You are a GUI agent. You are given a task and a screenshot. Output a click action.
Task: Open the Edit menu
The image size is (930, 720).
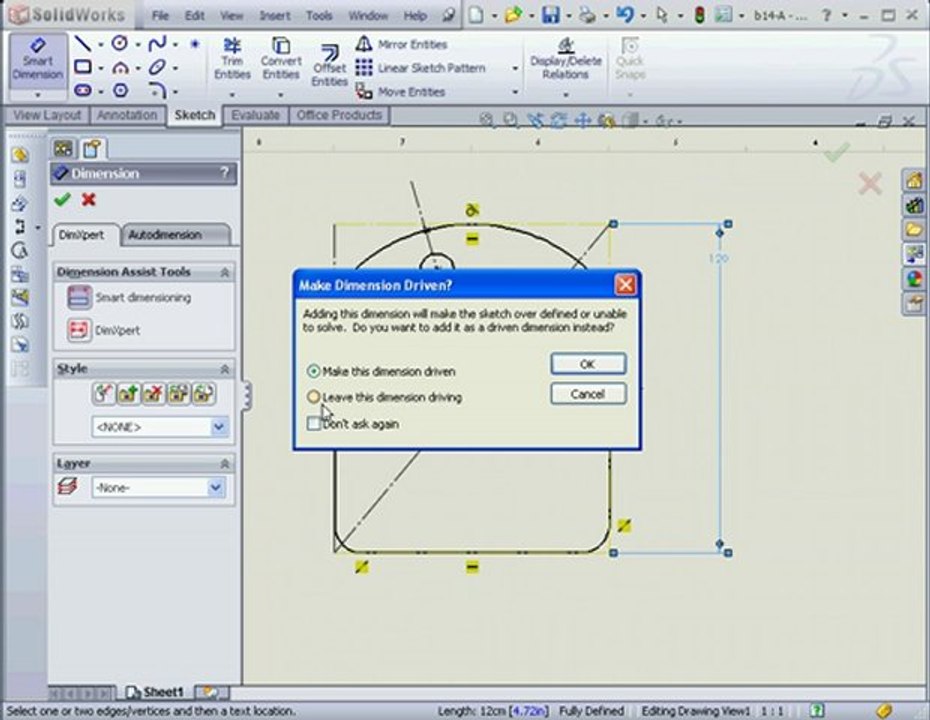(194, 15)
